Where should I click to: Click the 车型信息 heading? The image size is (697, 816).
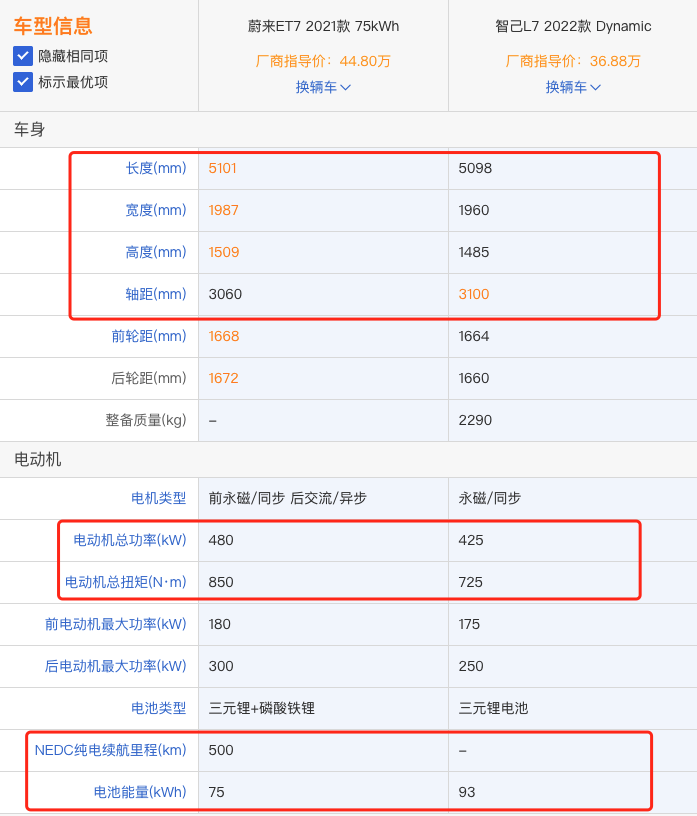(53, 26)
